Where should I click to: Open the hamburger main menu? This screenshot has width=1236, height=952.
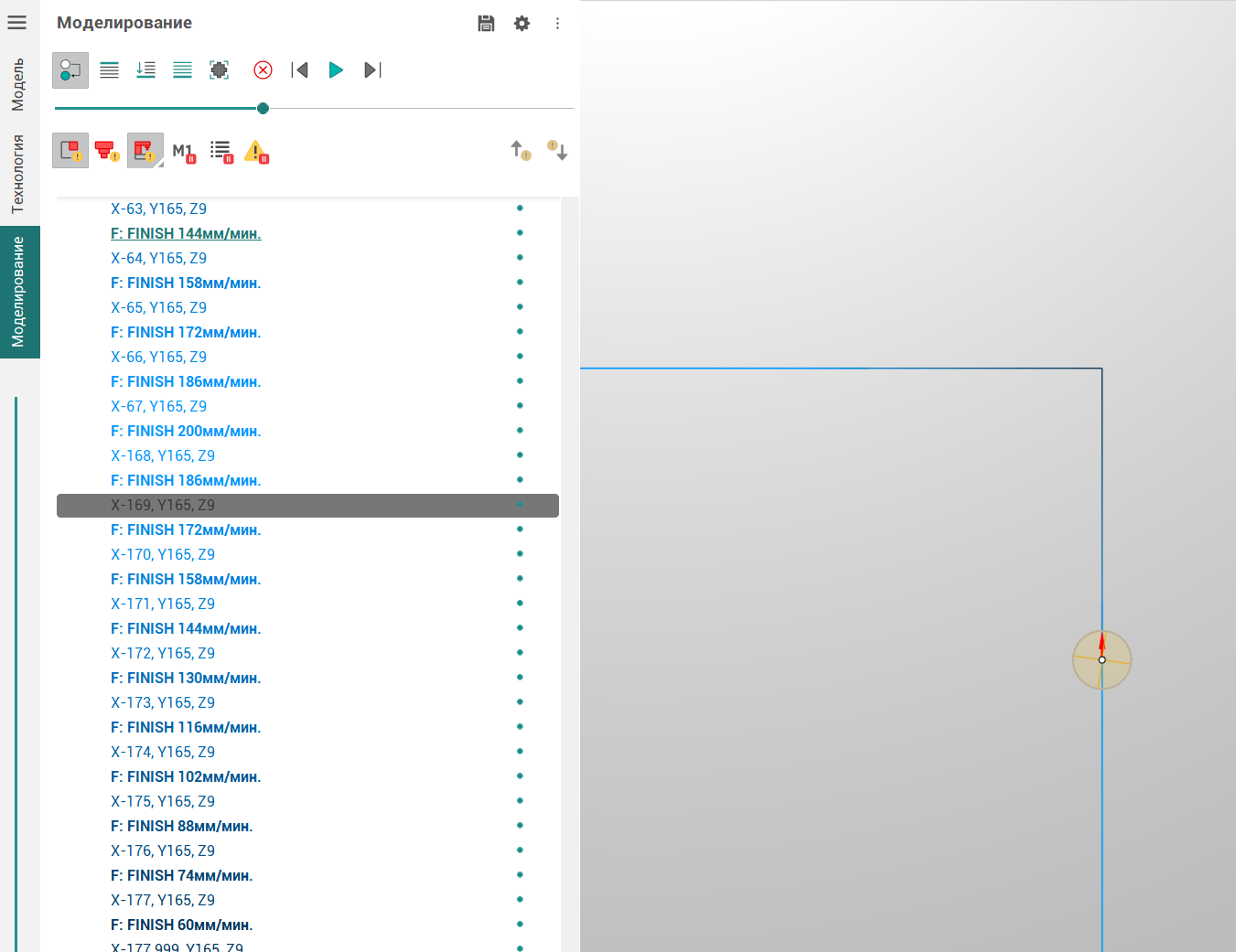coord(17,22)
